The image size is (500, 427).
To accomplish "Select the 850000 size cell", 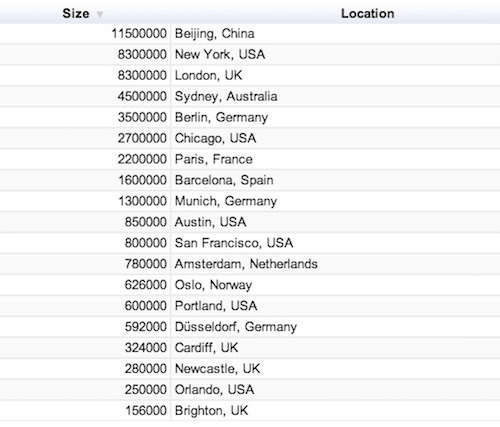I will (85, 222).
